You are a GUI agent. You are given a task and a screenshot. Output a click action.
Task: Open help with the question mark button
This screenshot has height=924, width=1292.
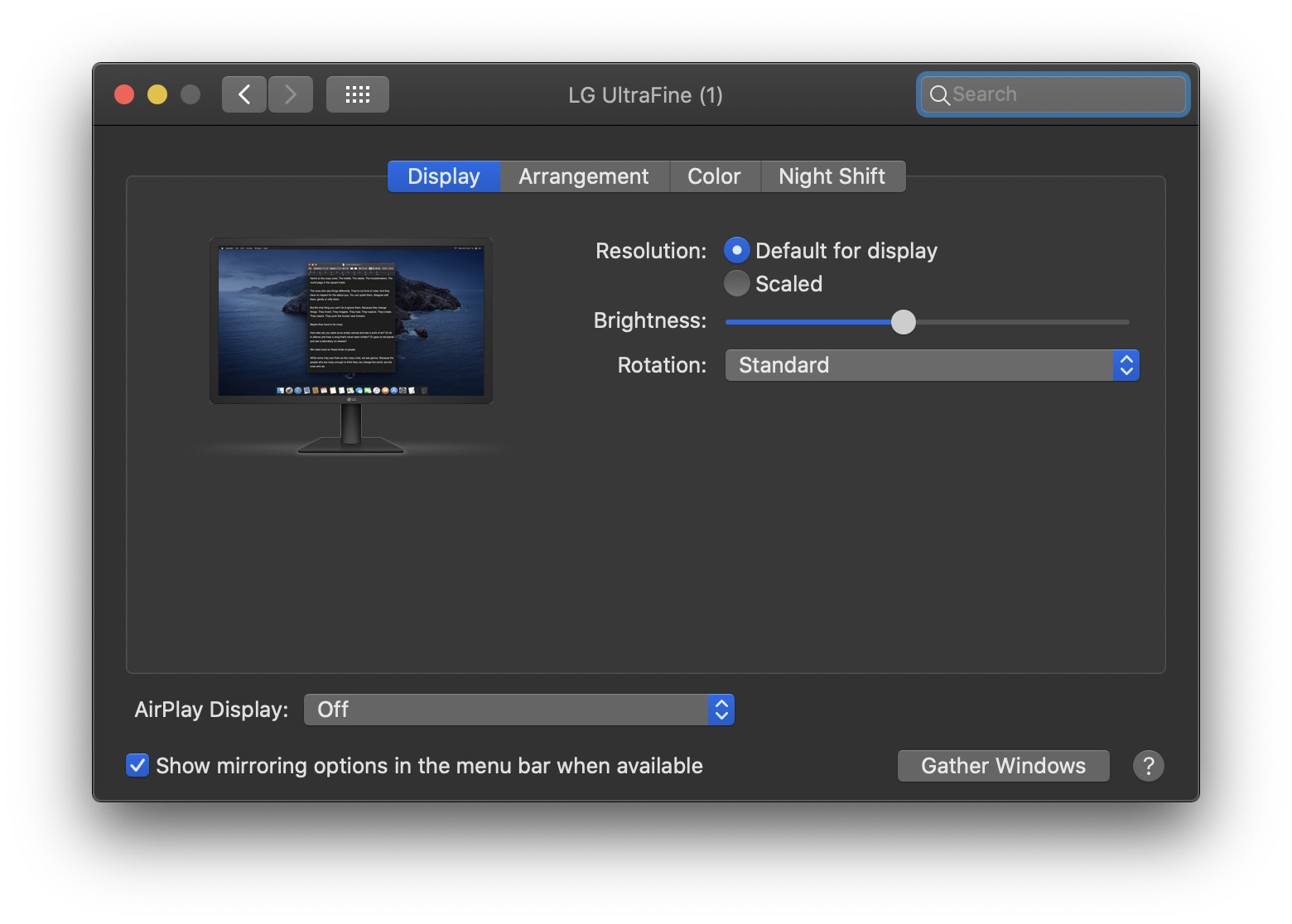[x=1148, y=766]
